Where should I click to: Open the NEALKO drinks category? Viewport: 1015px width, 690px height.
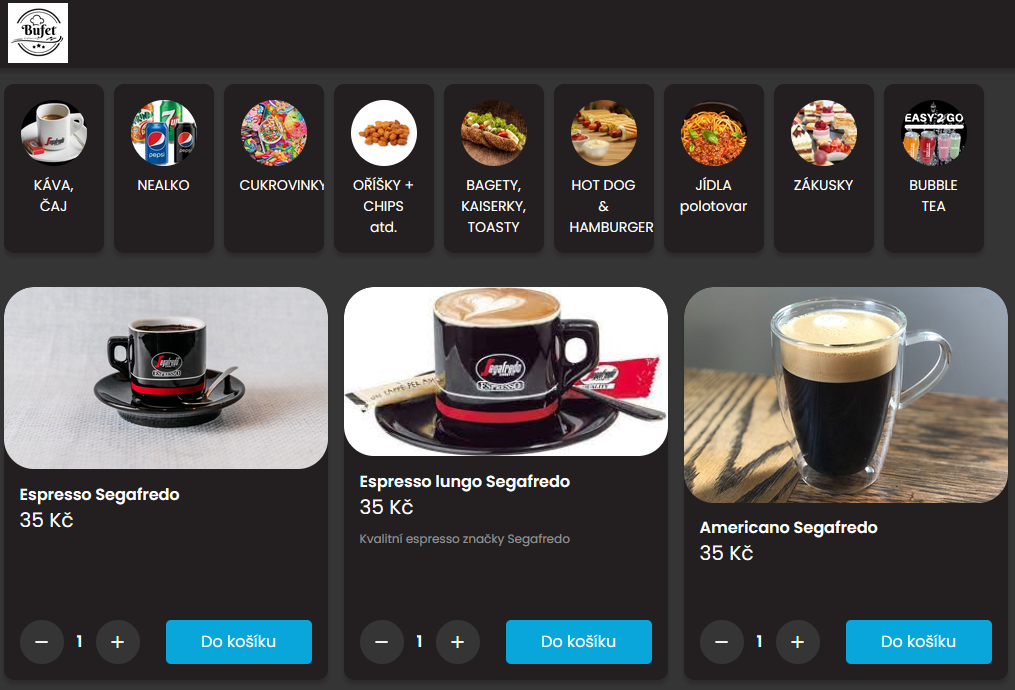[x=164, y=168]
